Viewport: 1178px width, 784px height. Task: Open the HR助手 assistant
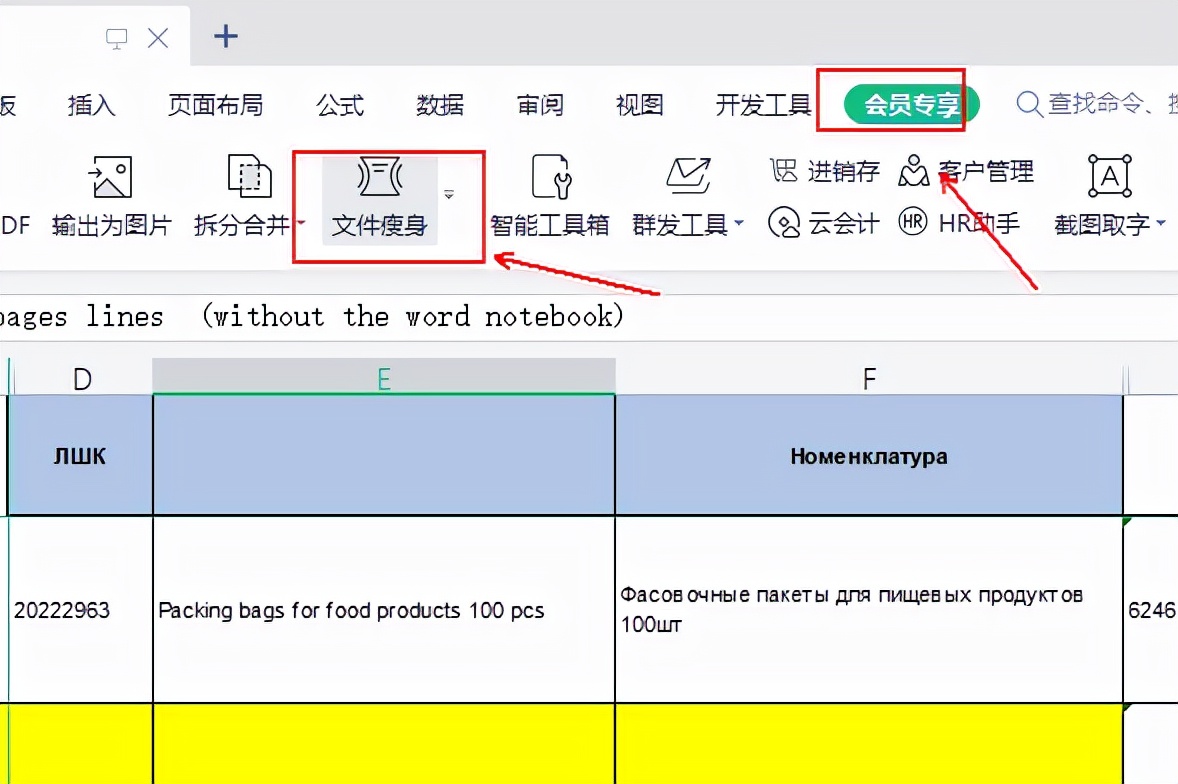point(960,223)
